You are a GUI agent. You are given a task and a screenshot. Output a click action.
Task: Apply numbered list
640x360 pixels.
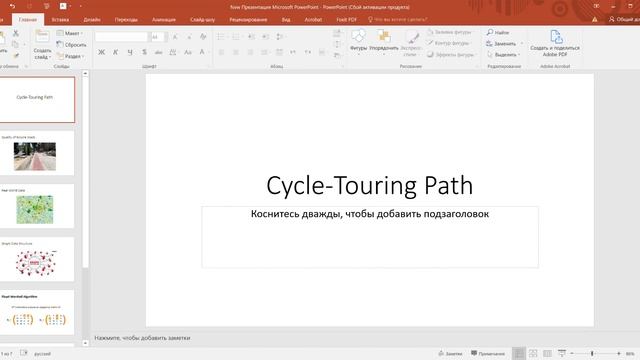pos(236,37)
